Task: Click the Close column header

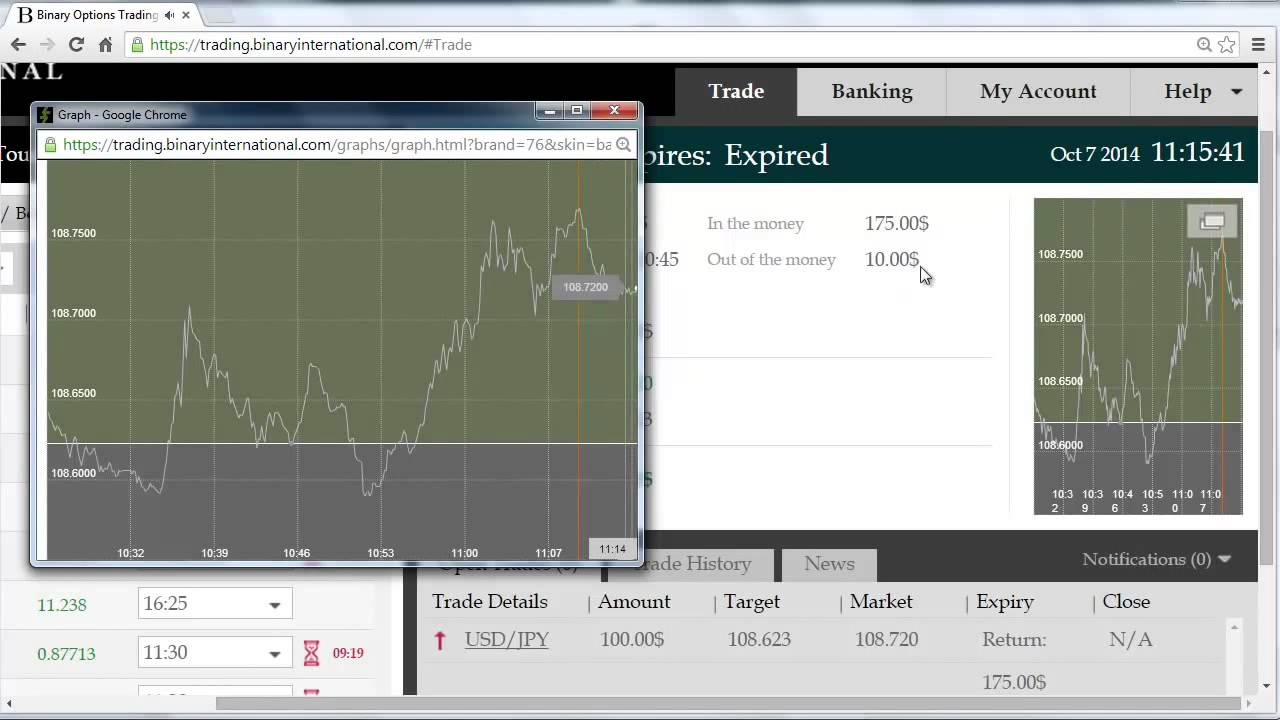Action: point(1126,602)
